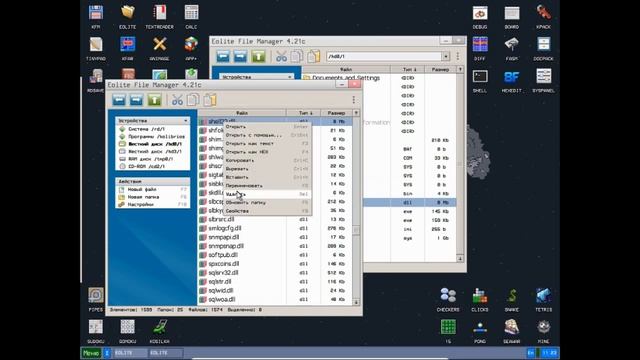Go back in the front Eolite window

click(x=119, y=100)
